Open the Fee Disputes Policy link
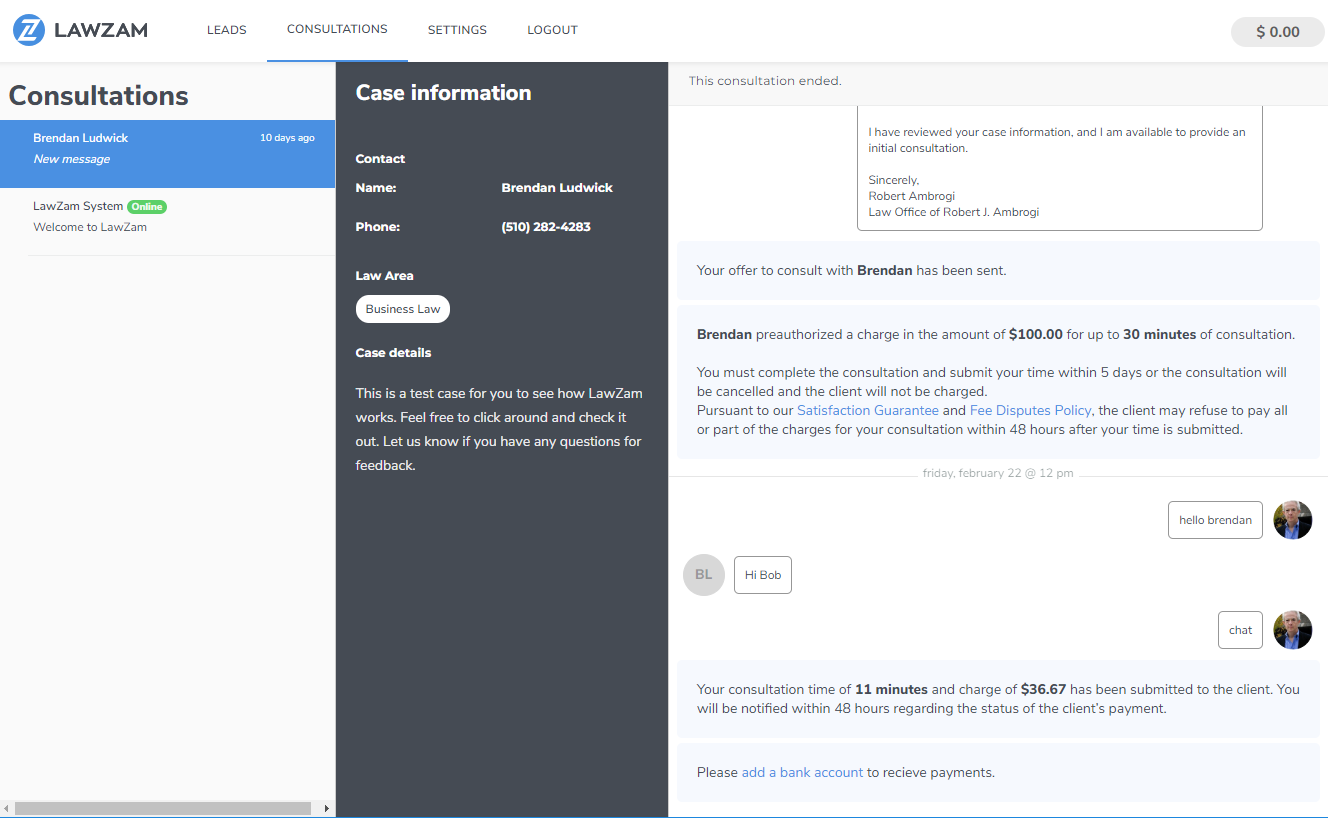Image resolution: width=1328 pixels, height=818 pixels. [1030, 410]
